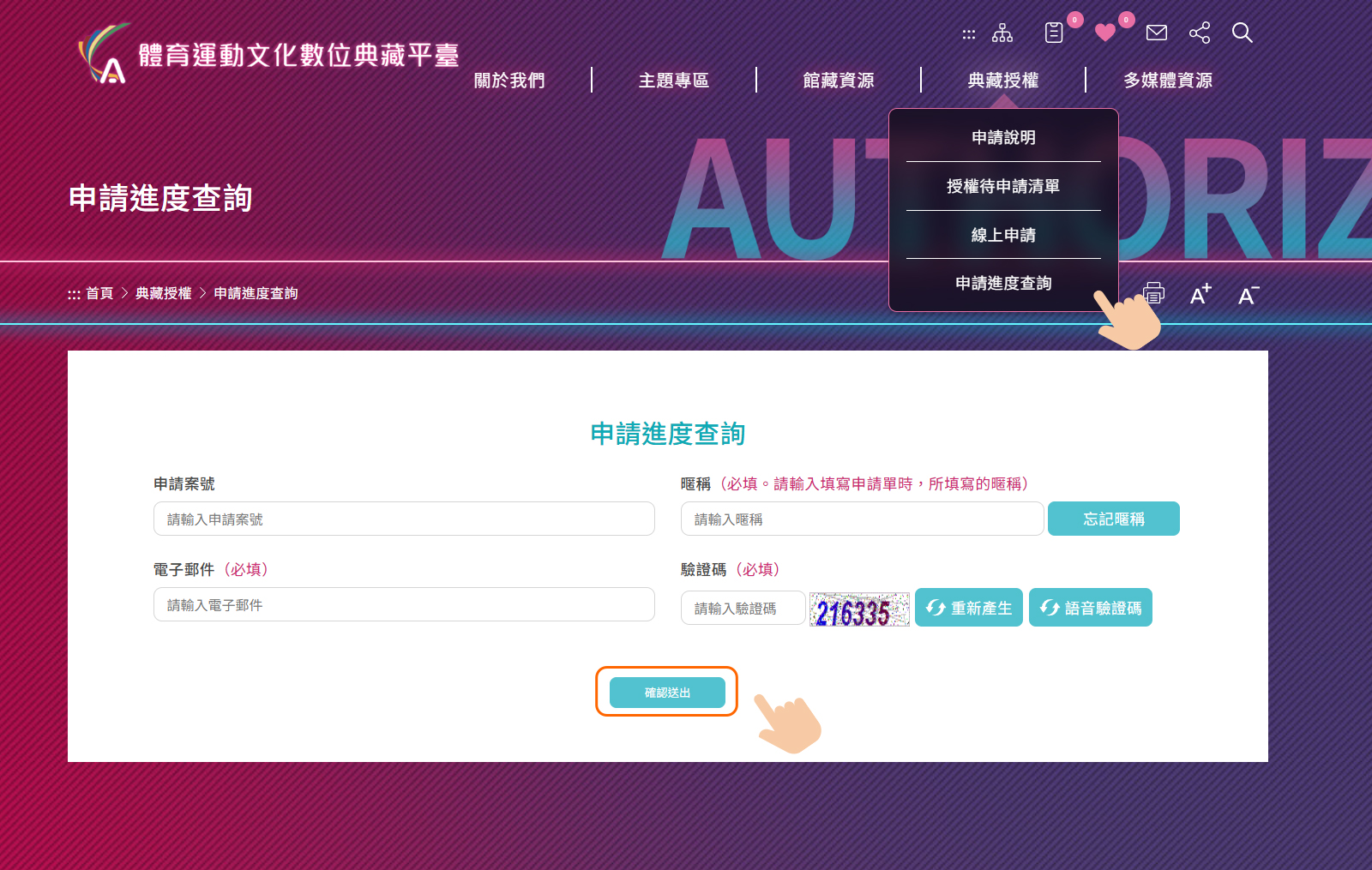Click the share icon in the header

click(1200, 33)
